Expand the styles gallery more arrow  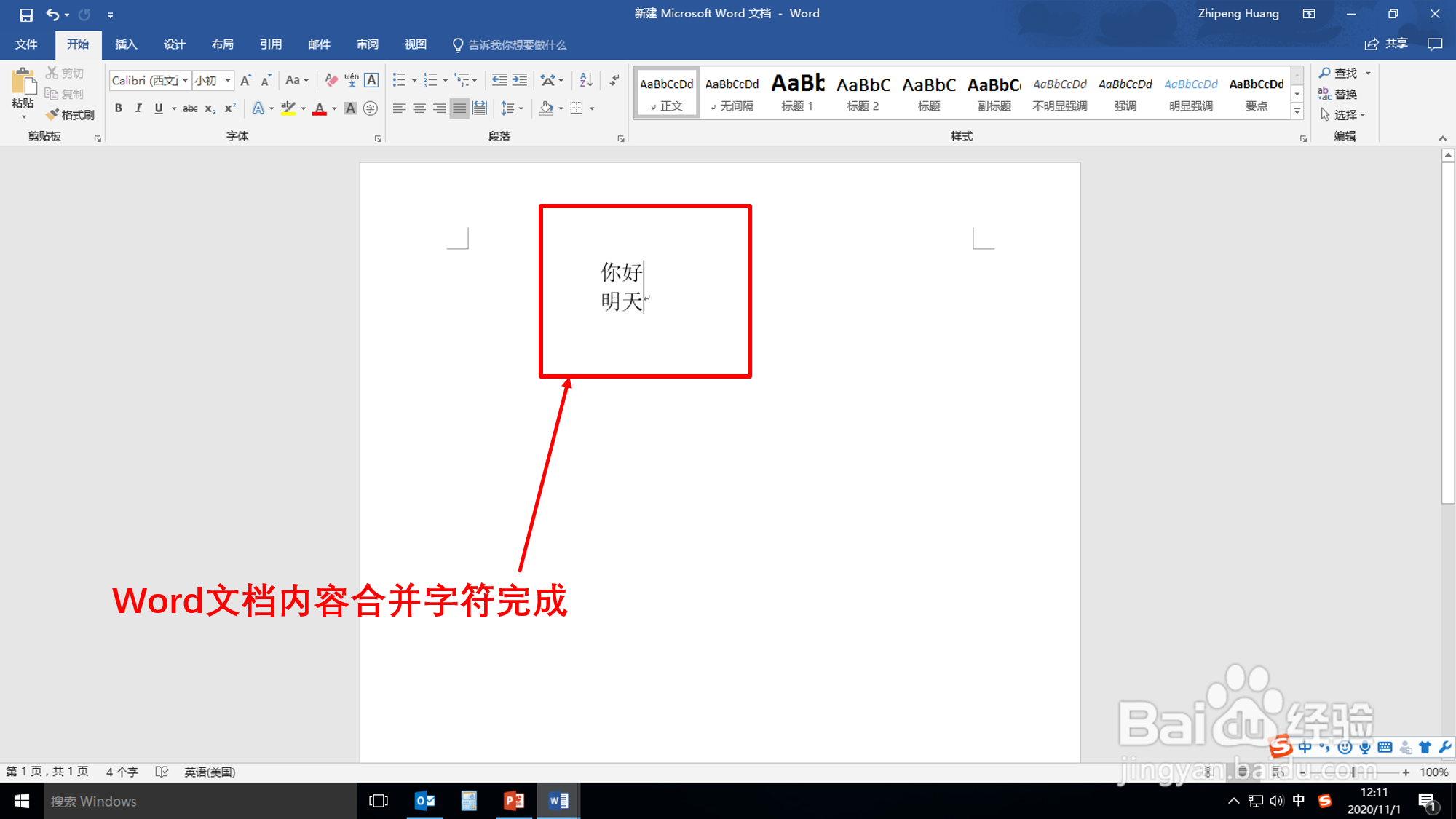click(1297, 111)
